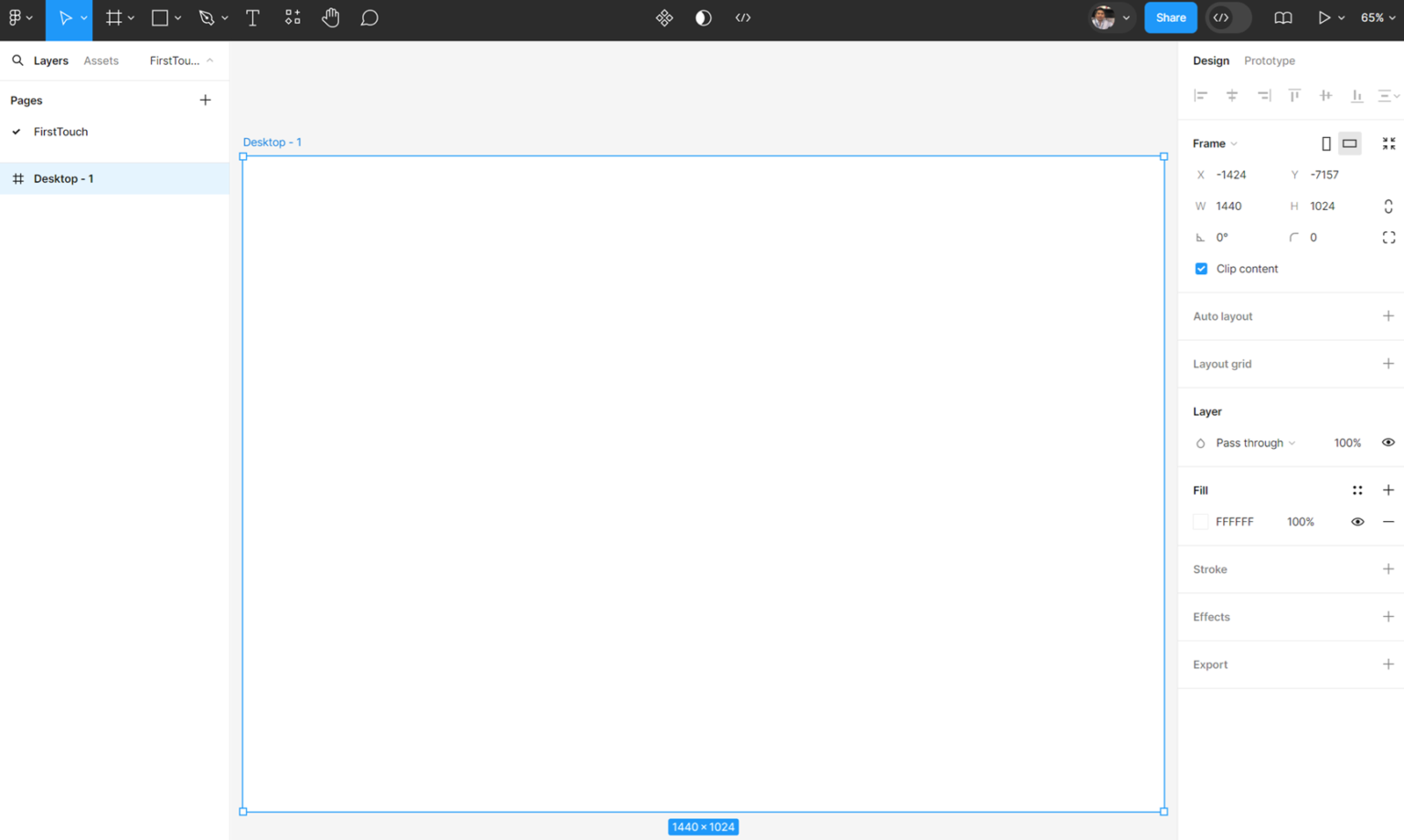Switch to the Prototype tab
This screenshot has height=840, width=1404.
click(1270, 60)
